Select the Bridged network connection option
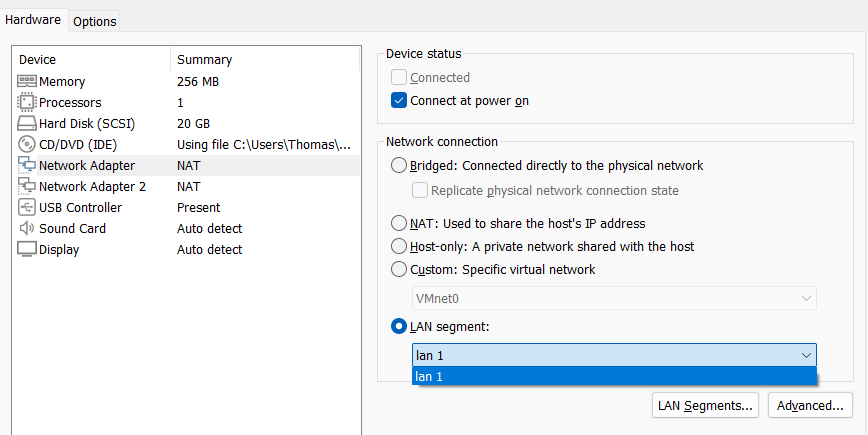The height and width of the screenshot is (435, 868). tap(399, 165)
